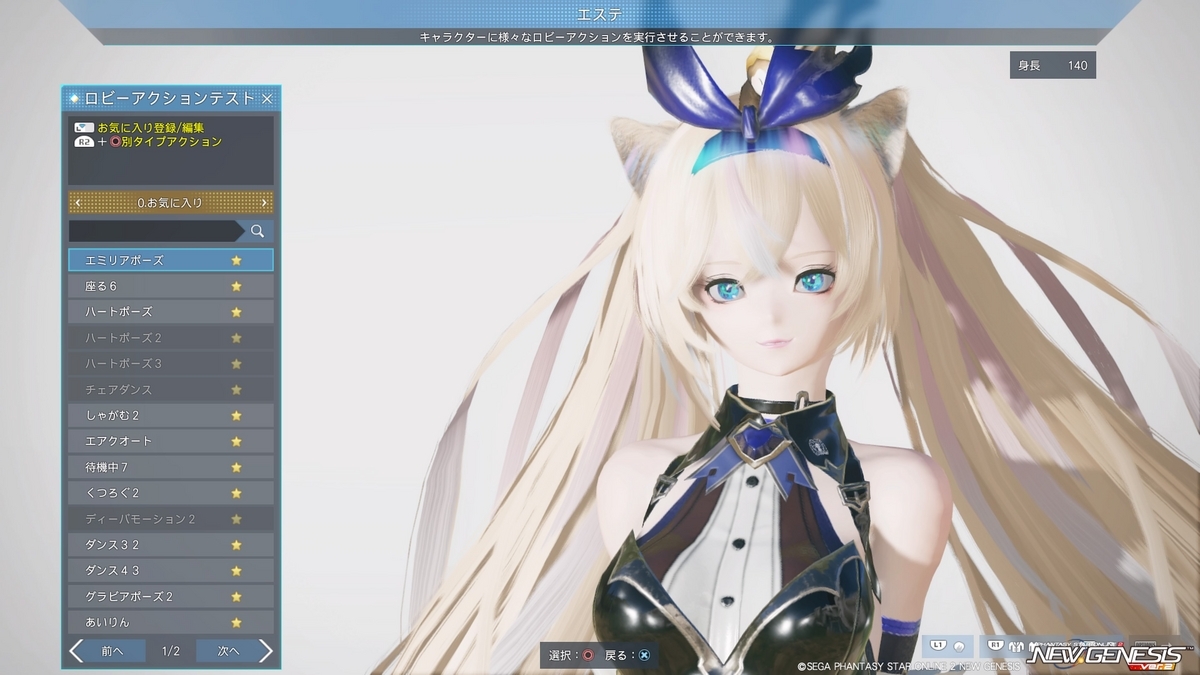Select the ディーバモーション2 action
1200x675 pixels.
pos(171,519)
